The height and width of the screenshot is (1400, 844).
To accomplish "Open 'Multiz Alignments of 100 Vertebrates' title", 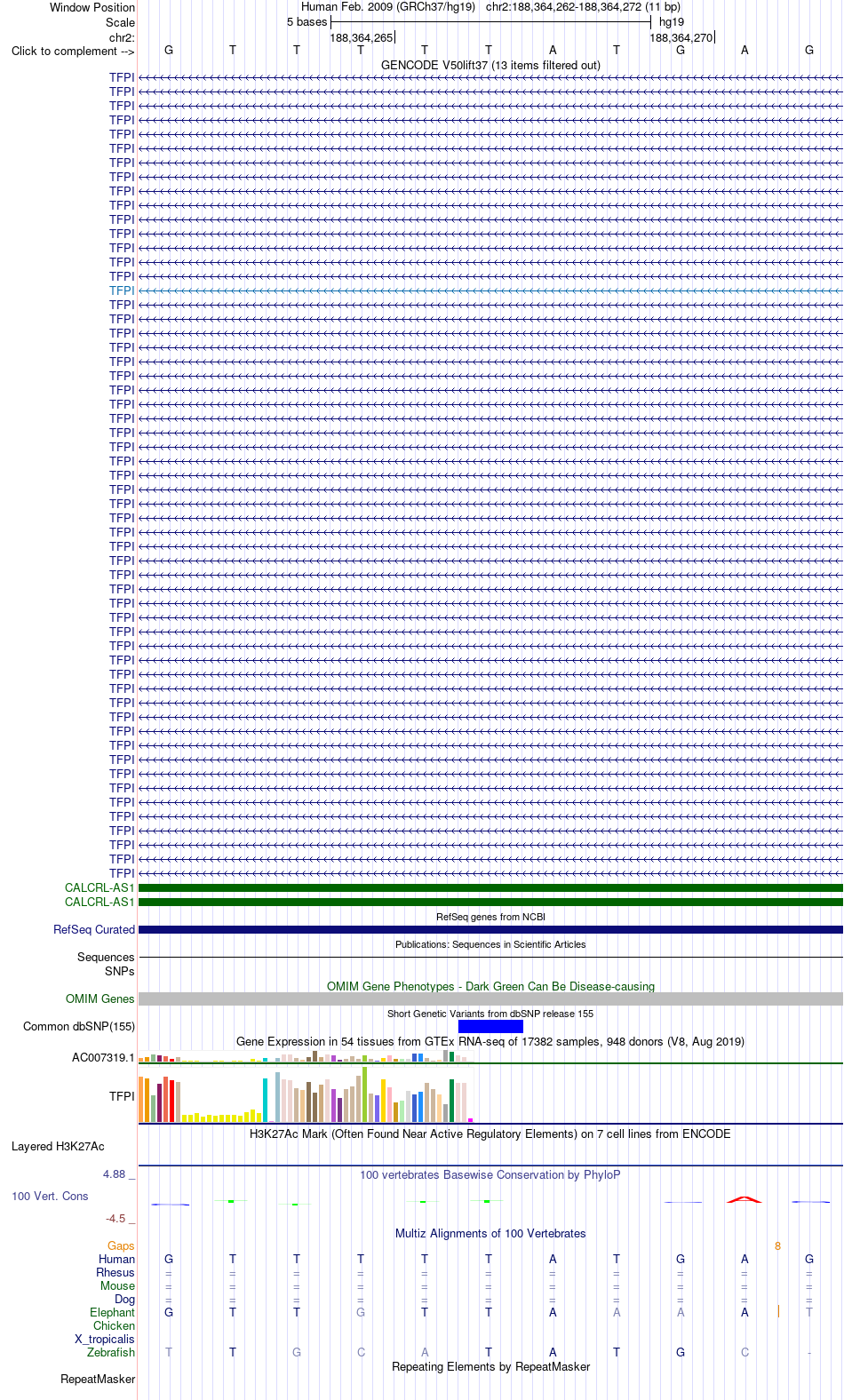I will tap(490, 1233).
